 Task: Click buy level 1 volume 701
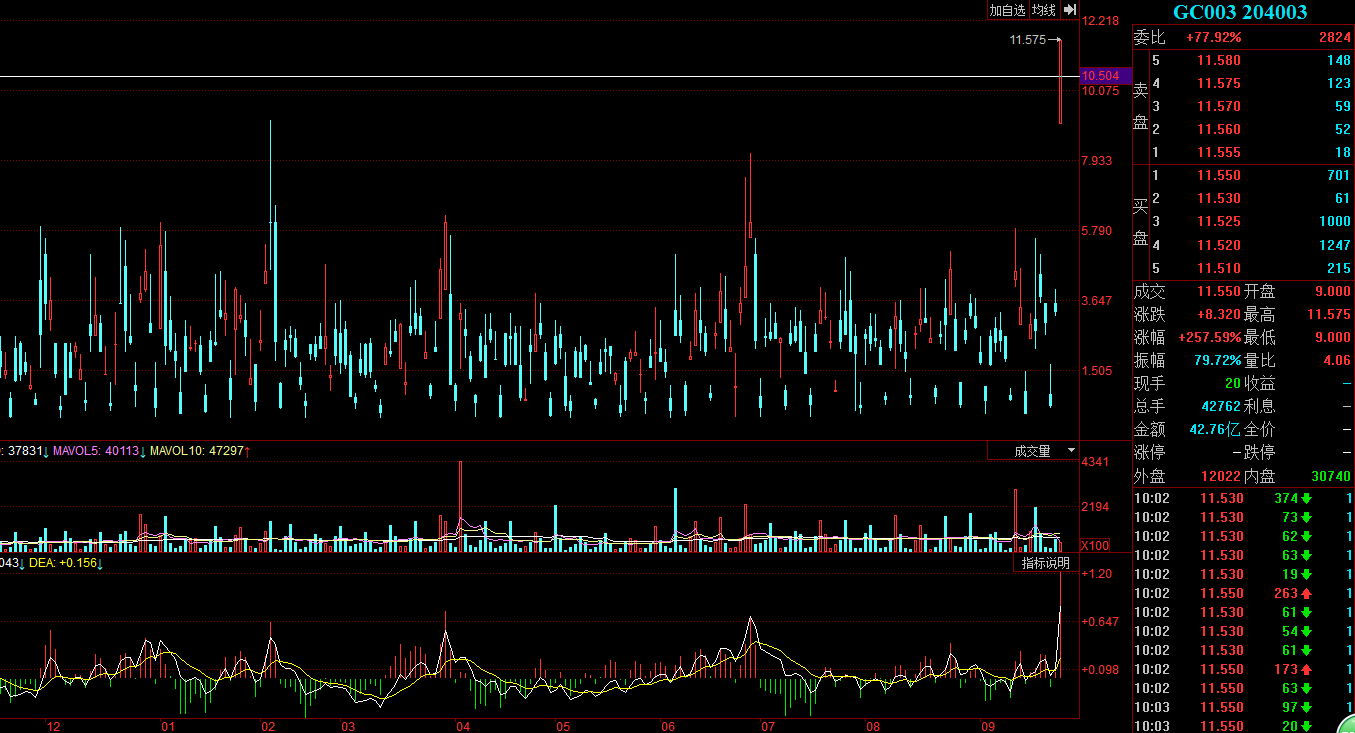[x=1338, y=175]
